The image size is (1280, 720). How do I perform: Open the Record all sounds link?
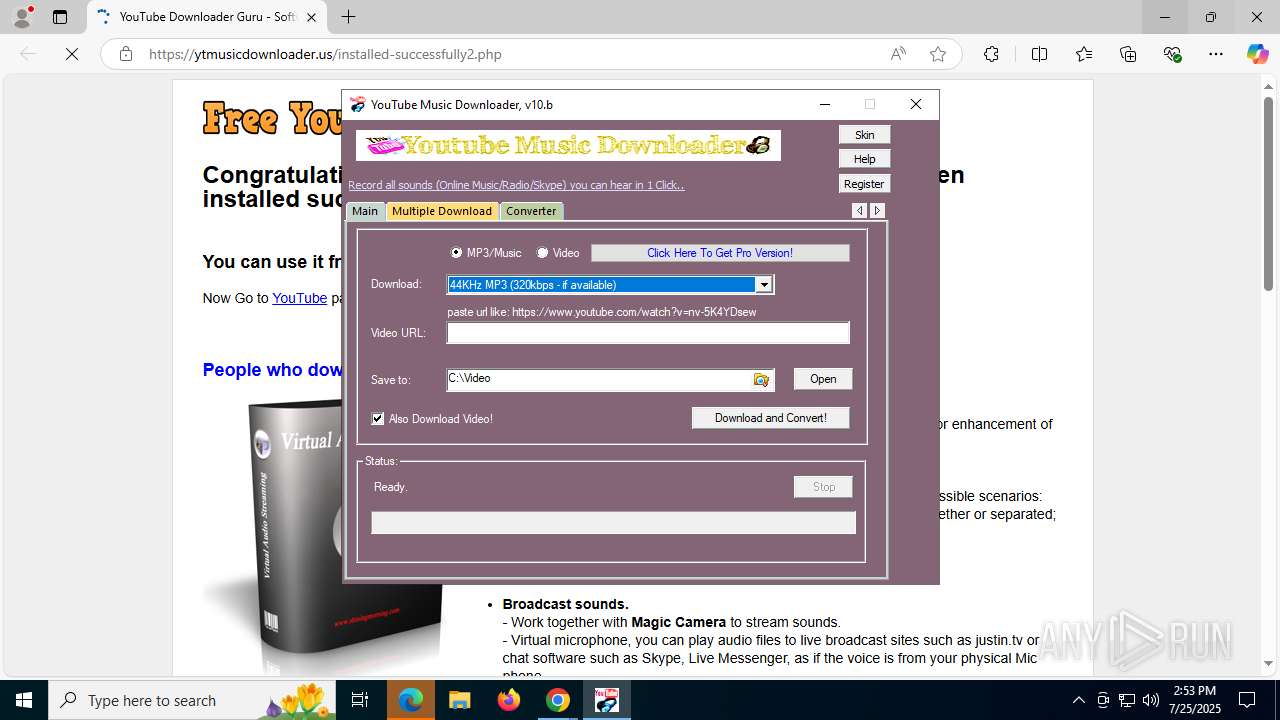pyautogui.click(x=516, y=185)
